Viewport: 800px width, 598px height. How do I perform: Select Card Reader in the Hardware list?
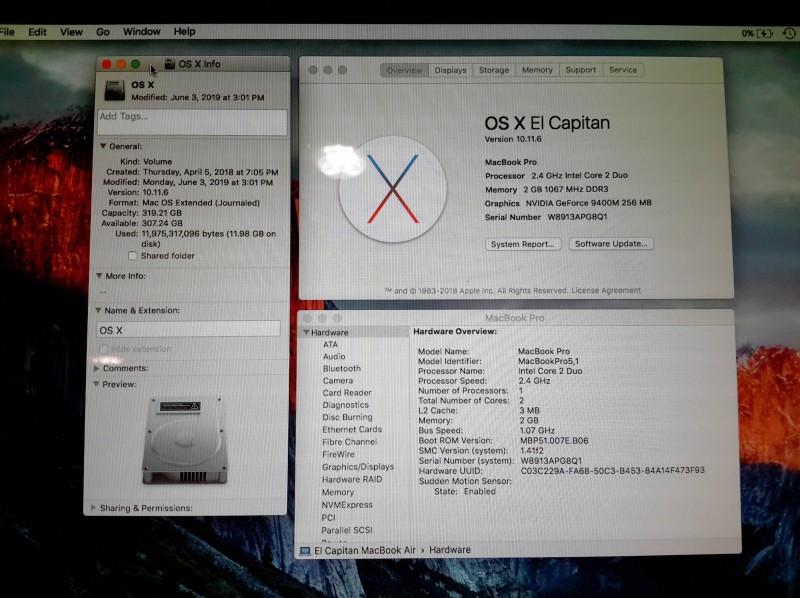pyautogui.click(x=346, y=392)
